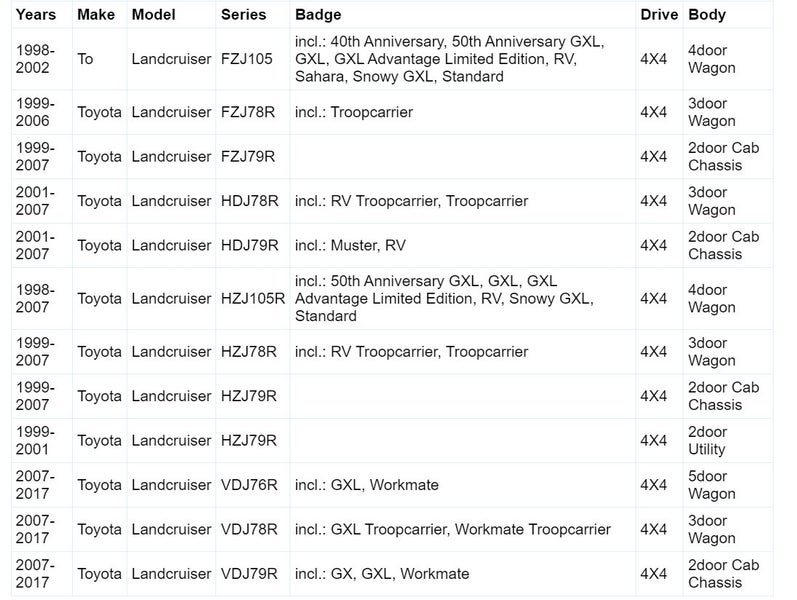Select the VDJ79R series cell
Viewport: 797px width, 600px height.
tap(248, 574)
